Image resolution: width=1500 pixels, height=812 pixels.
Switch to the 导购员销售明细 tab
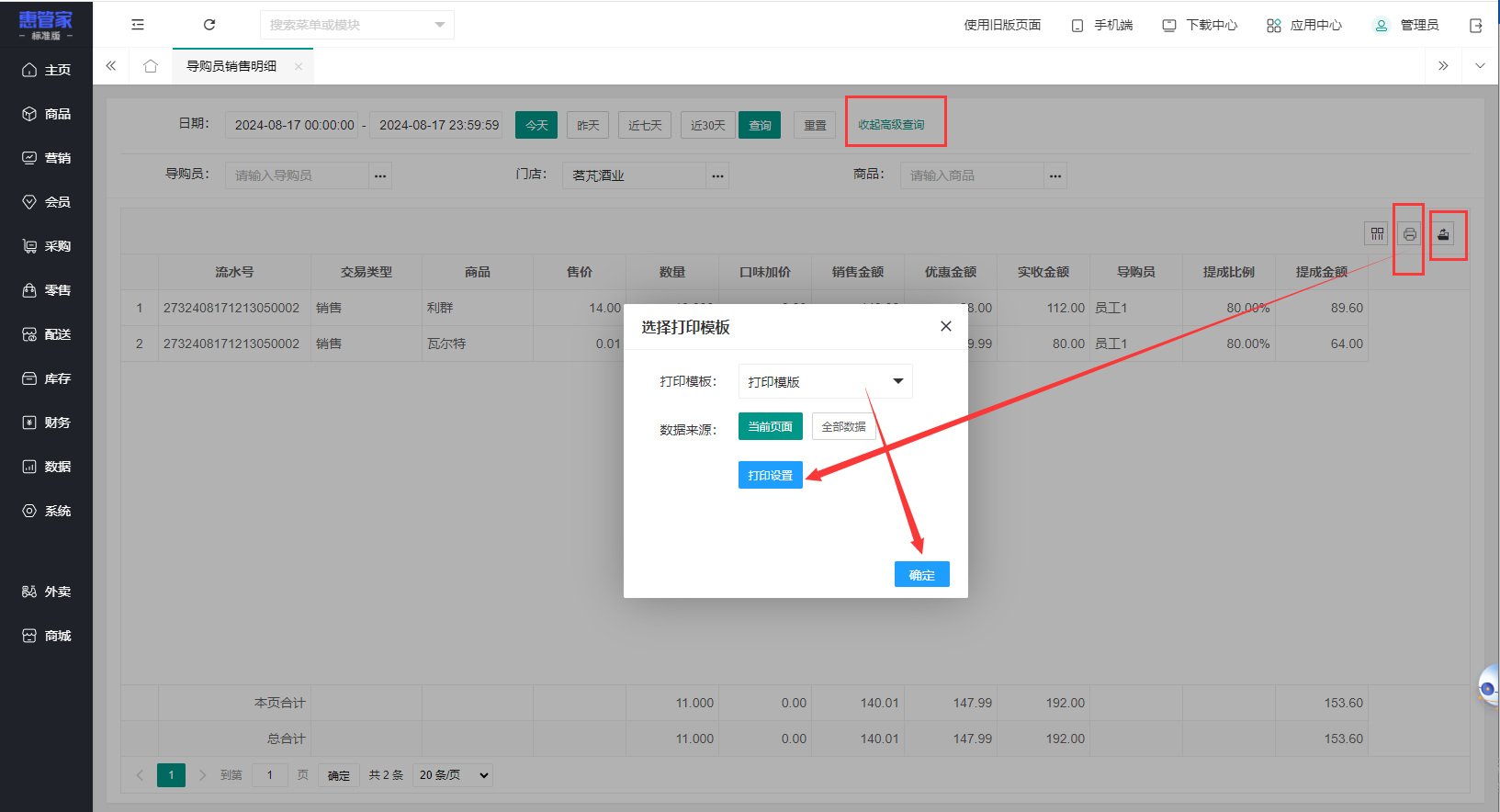pyautogui.click(x=231, y=66)
